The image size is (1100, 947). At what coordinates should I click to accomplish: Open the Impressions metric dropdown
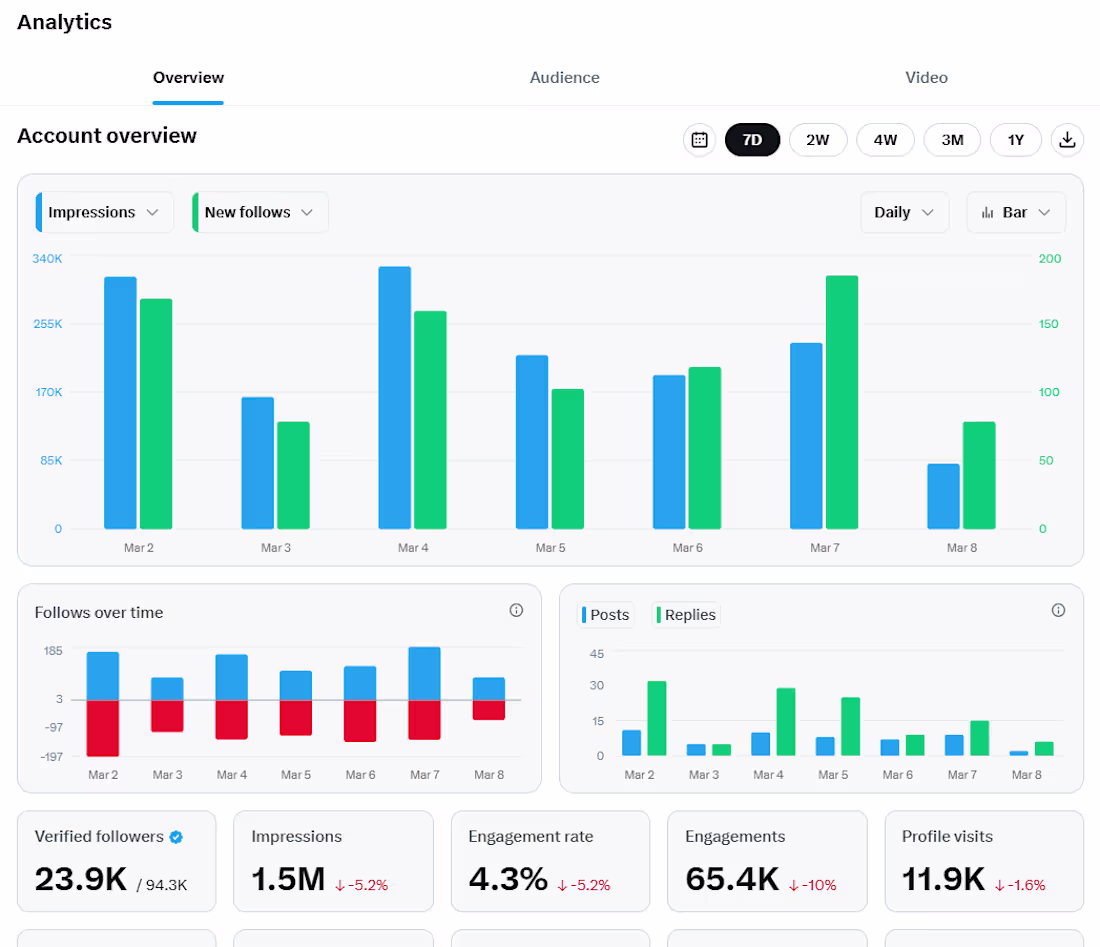105,213
